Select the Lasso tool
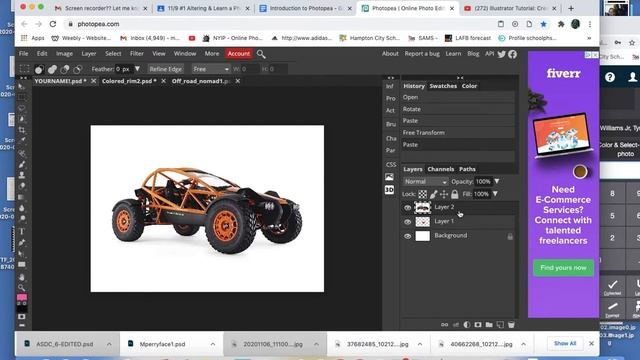640x360 pixels. click(22, 108)
